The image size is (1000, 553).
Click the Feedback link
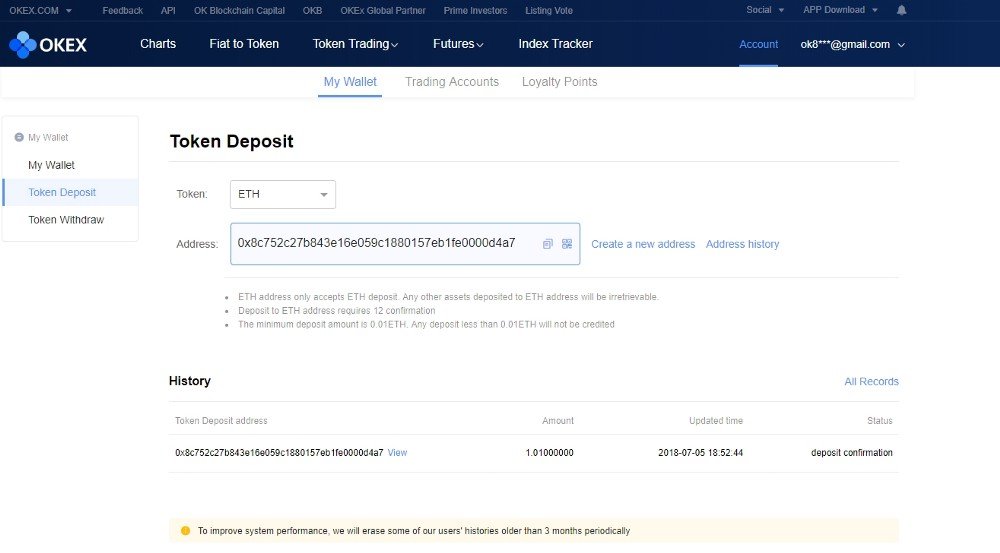(x=122, y=10)
